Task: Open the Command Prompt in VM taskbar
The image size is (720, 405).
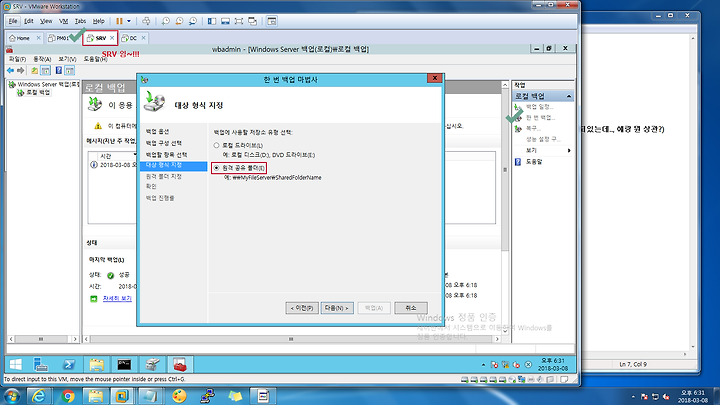Action: (124, 365)
